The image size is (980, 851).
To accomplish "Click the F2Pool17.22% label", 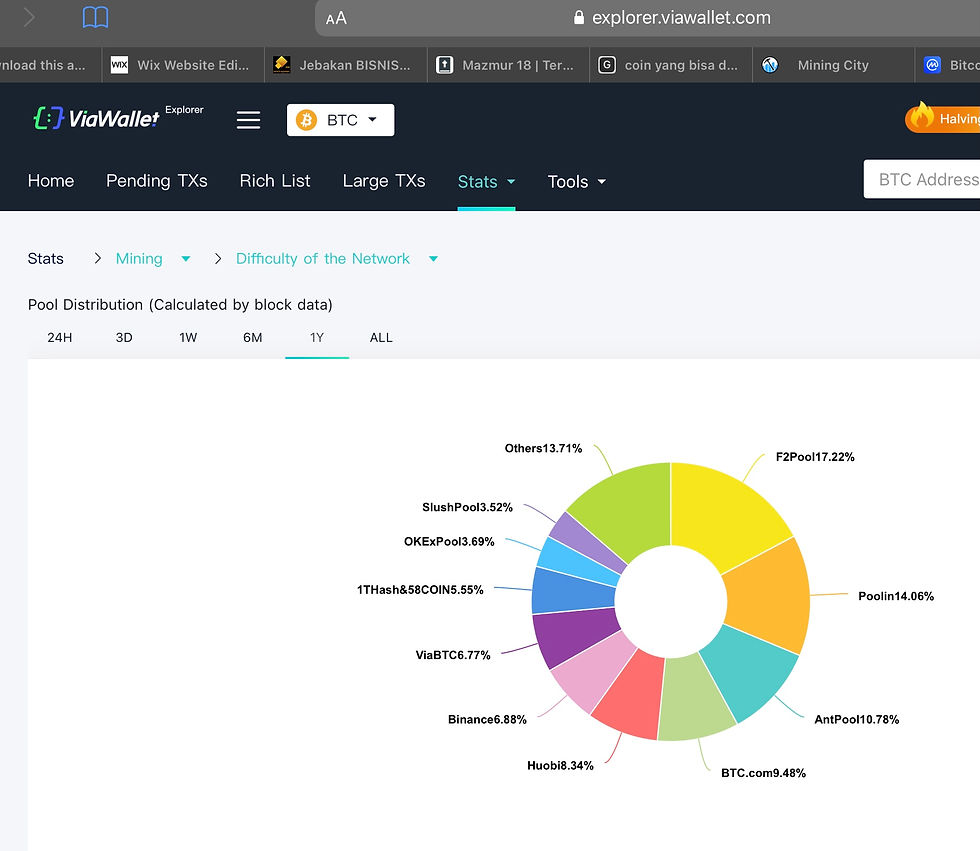I will click(x=815, y=457).
